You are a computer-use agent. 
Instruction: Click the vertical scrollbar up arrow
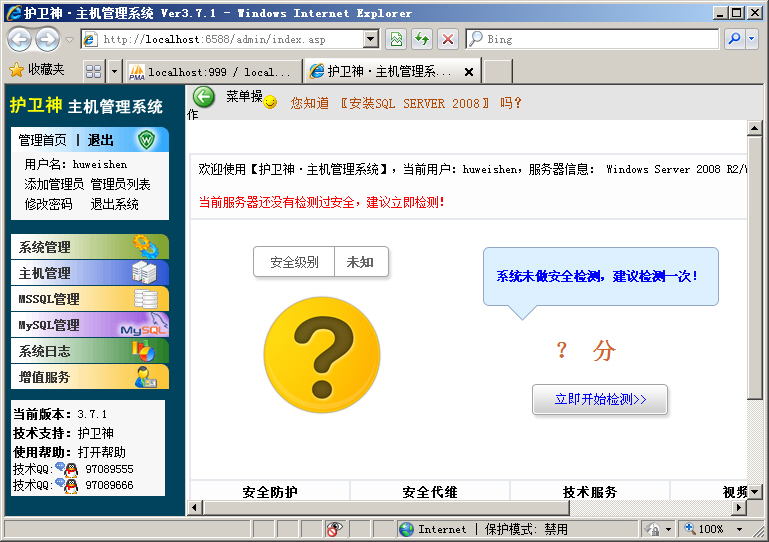click(754, 129)
